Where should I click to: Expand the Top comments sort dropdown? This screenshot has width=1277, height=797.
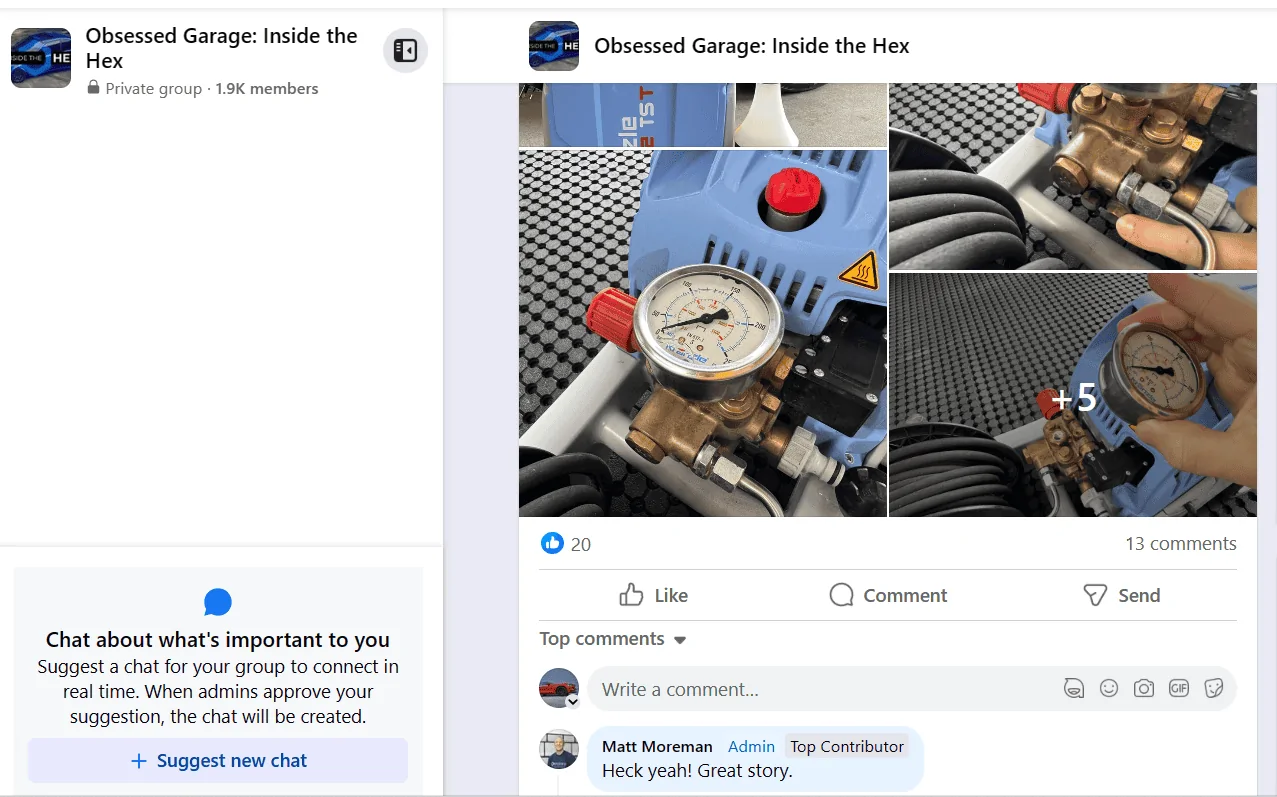(613, 639)
